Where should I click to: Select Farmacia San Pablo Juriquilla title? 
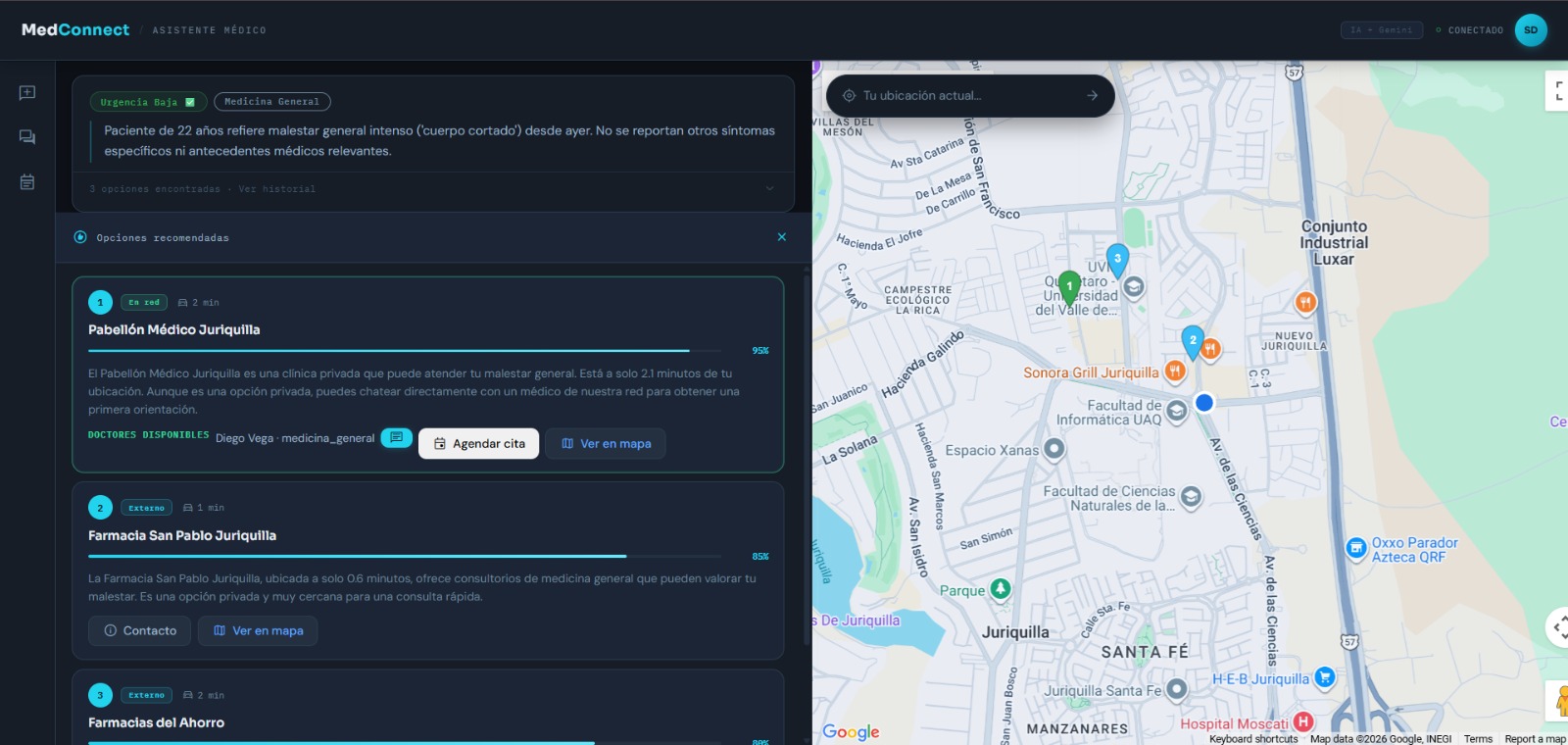point(182,536)
